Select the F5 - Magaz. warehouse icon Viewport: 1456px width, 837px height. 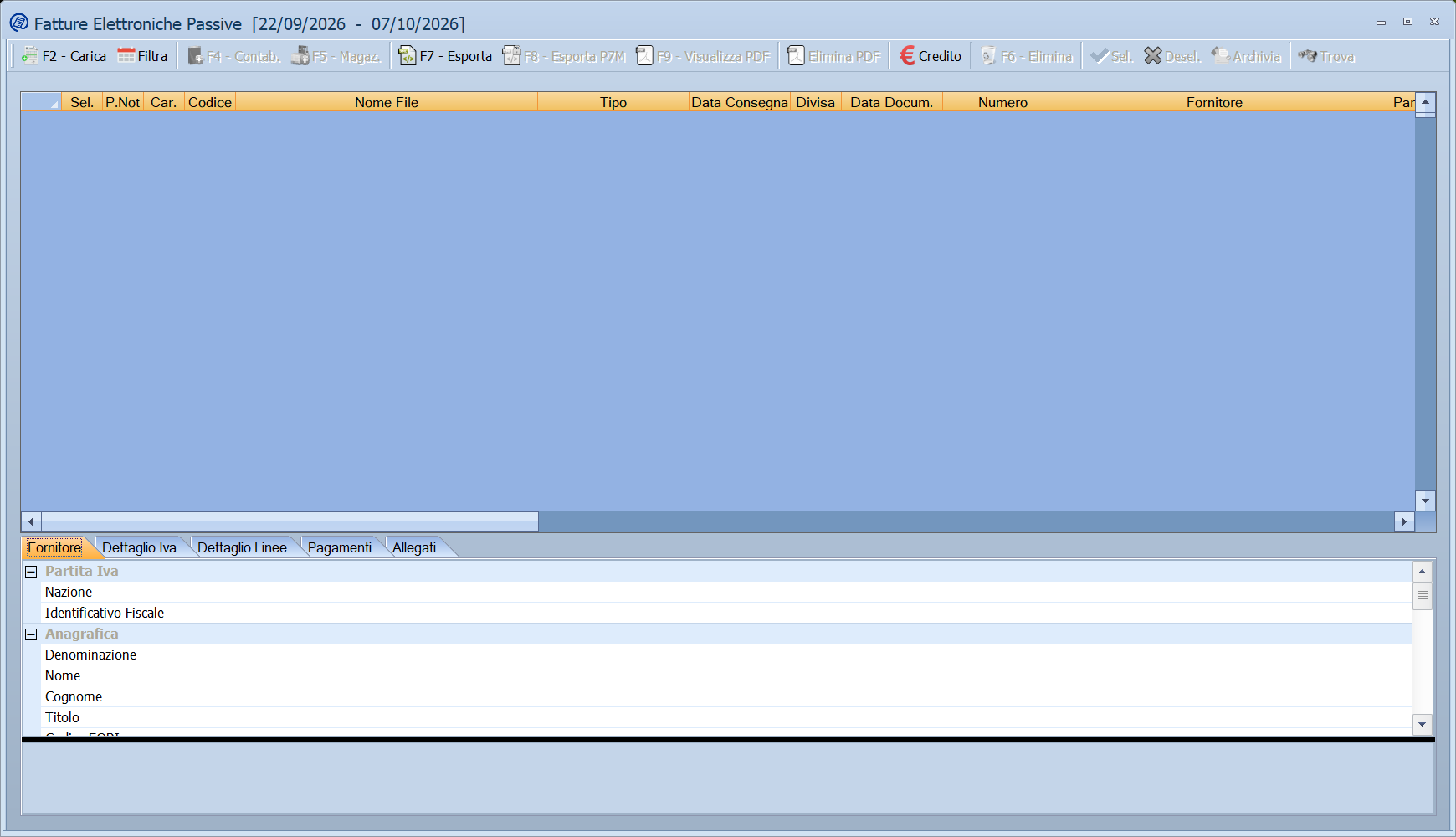tap(300, 56)
